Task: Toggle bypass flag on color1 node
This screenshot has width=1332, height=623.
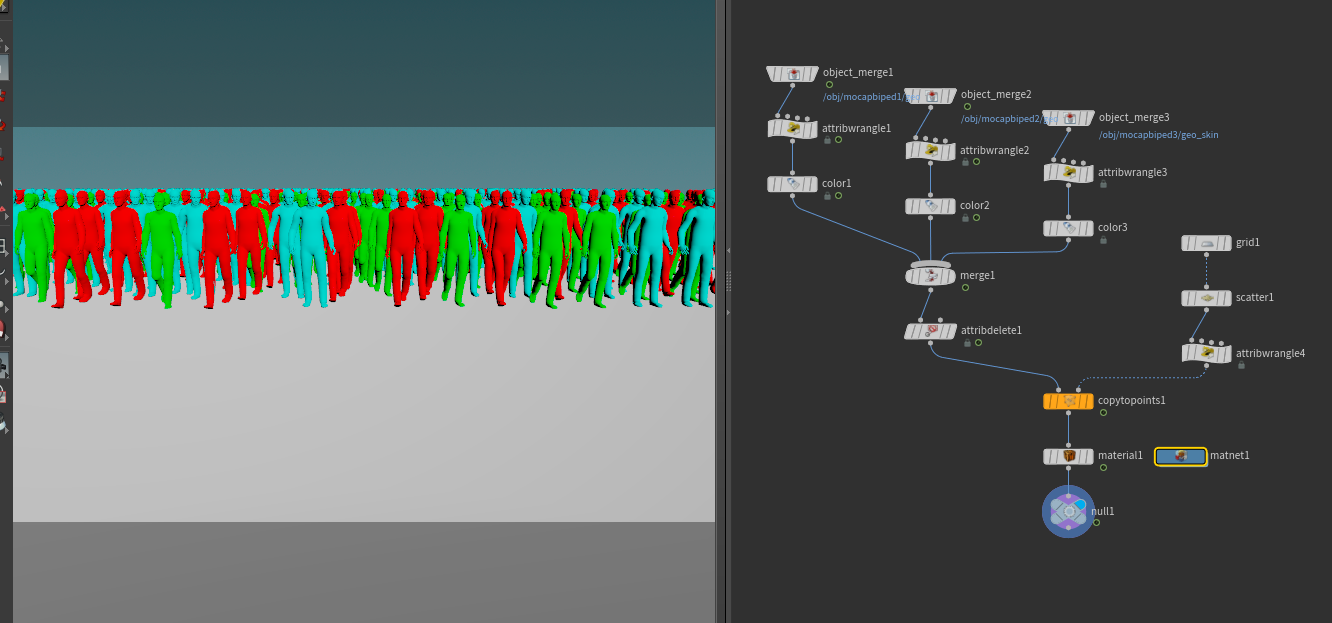Action: click(773, 184)
